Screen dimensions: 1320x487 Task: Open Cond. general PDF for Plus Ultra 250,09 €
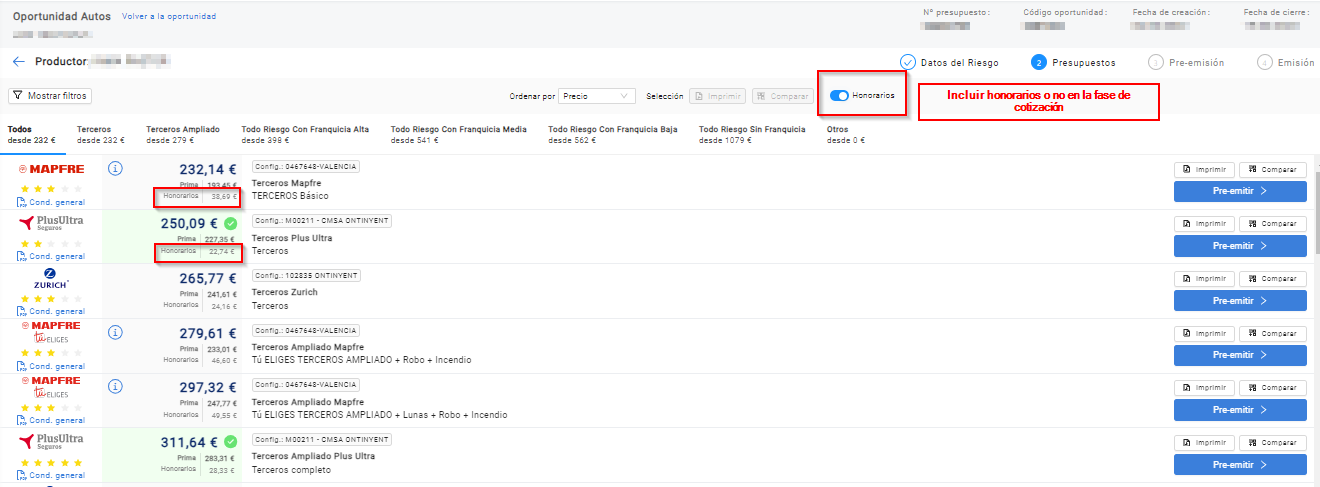point(51,257)
